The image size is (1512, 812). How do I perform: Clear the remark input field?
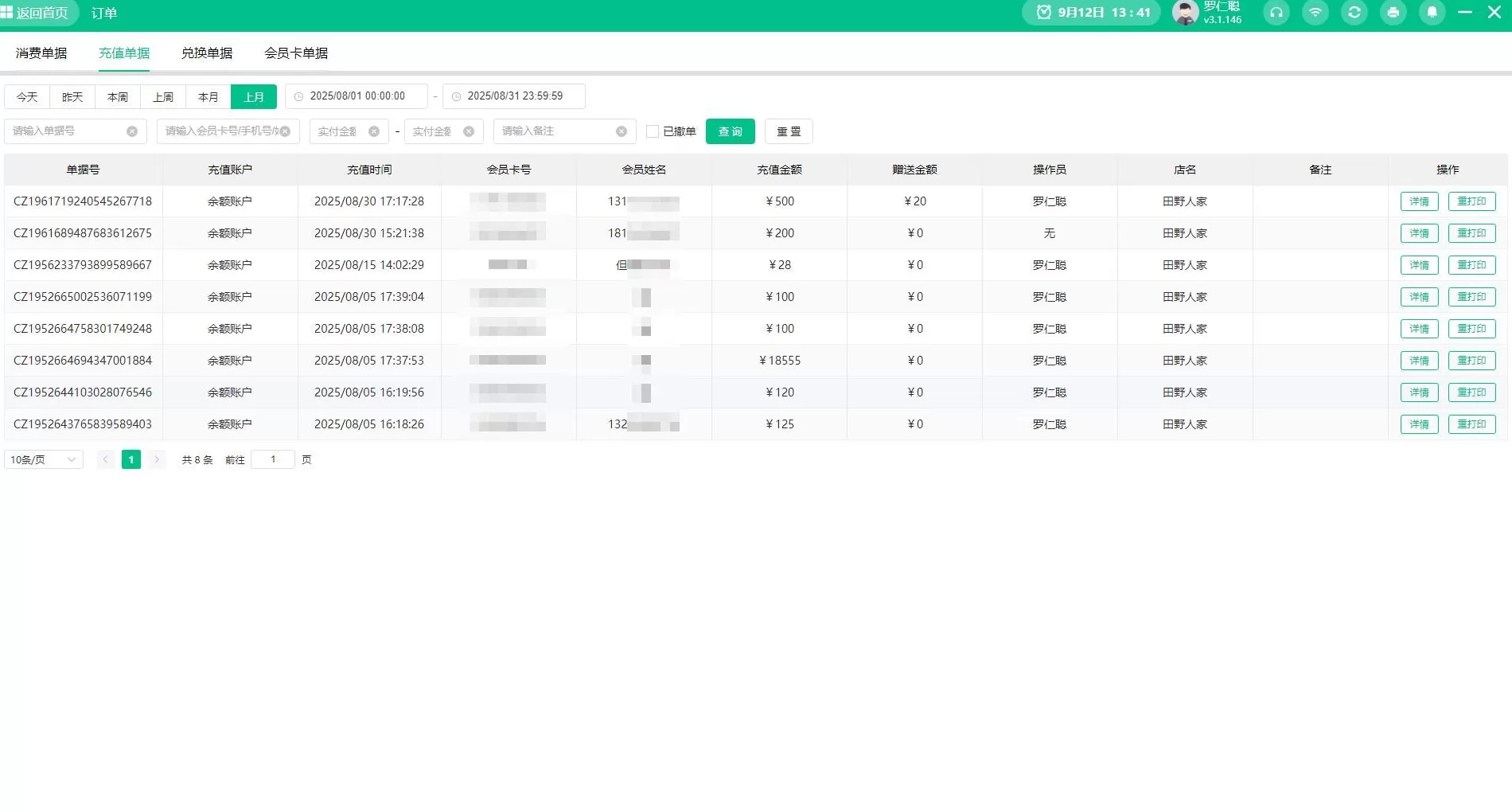point(621,131)
